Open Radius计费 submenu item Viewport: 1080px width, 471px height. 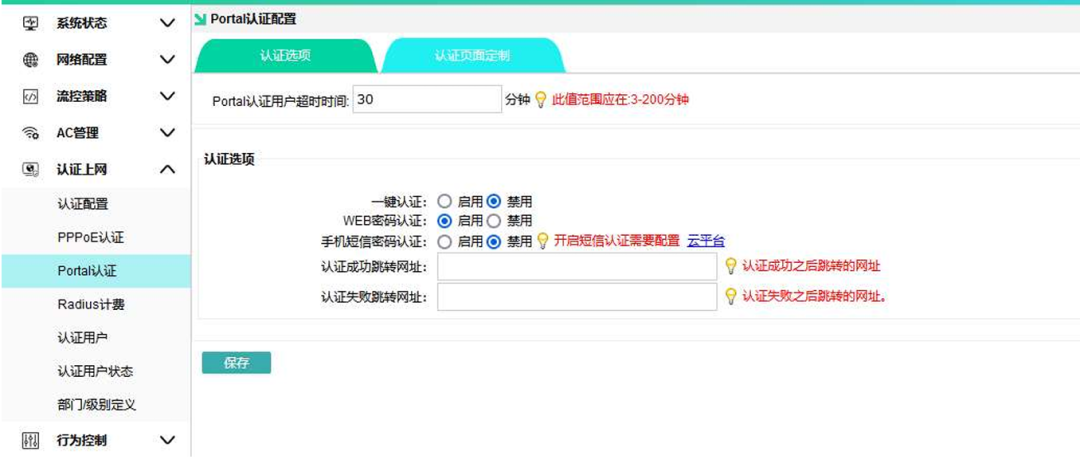pos(92,304)
